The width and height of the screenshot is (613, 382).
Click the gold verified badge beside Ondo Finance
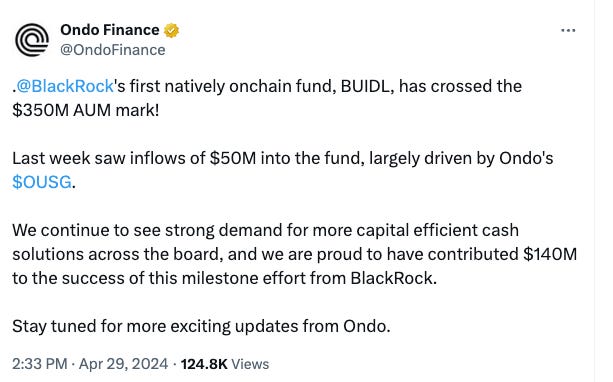coord(171,30)
